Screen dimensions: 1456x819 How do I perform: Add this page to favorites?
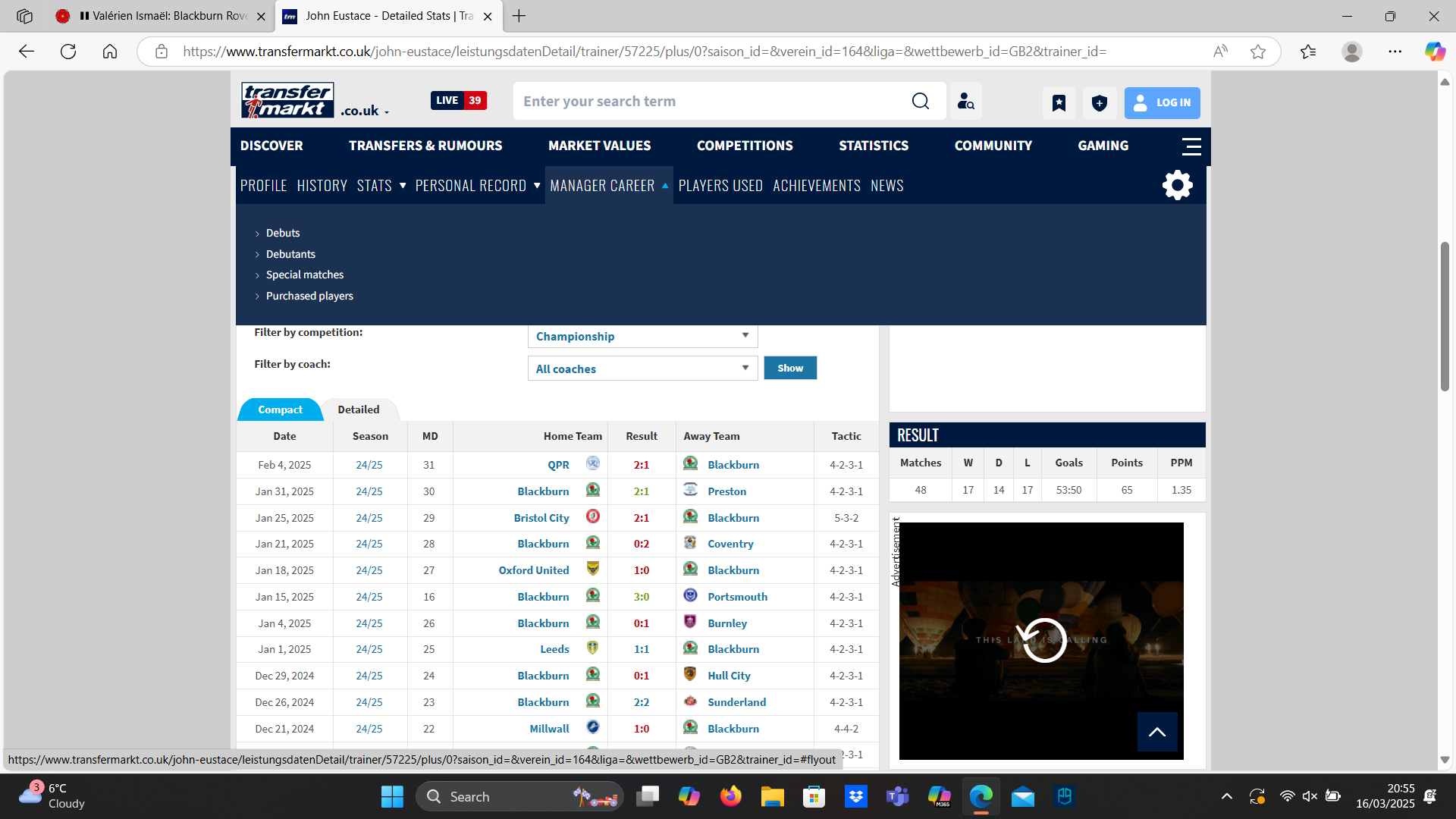(x=1258, y=52)
